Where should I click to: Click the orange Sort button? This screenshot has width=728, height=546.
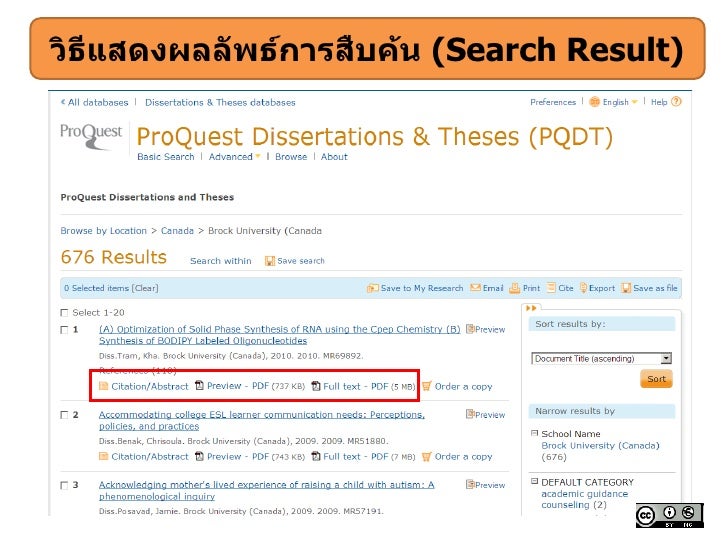656,379
